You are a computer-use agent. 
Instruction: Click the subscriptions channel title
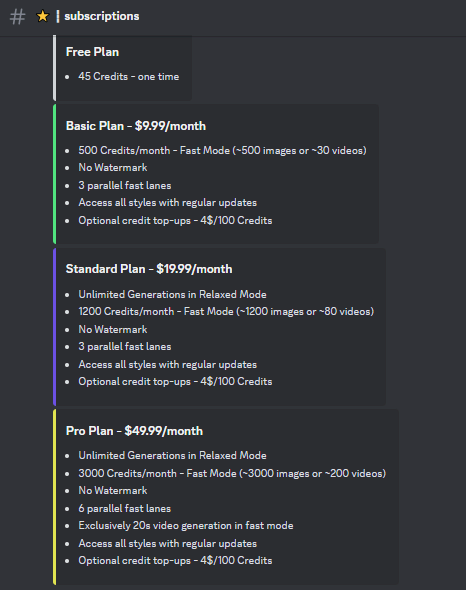102,16
